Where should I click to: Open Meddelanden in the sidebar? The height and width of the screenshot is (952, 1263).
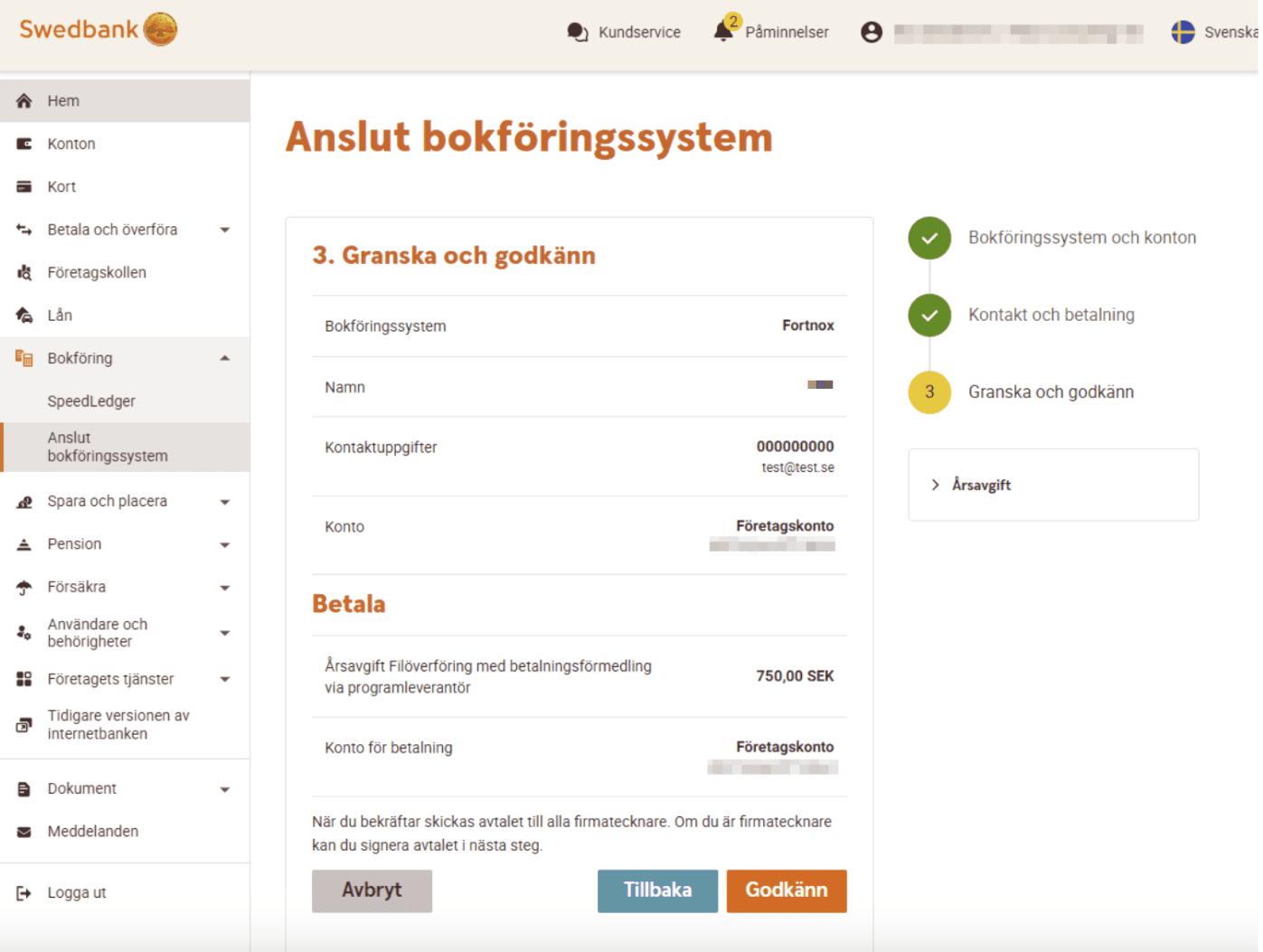pos(125,832)
